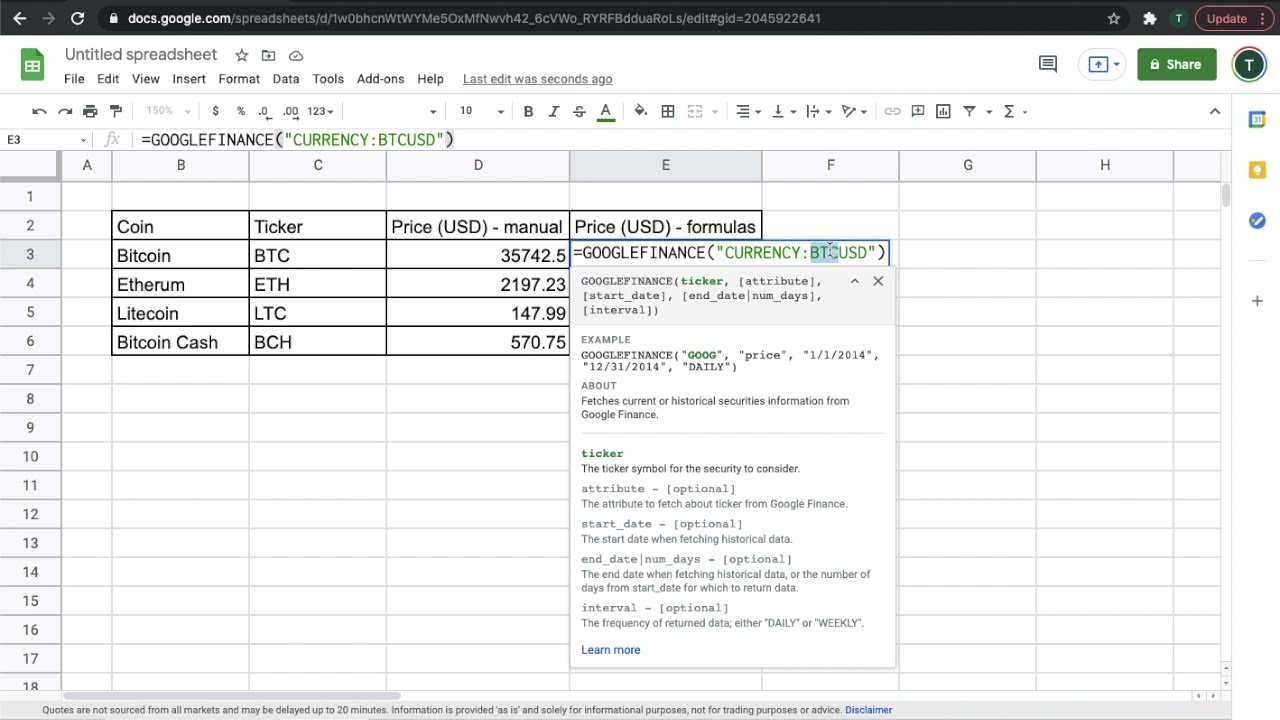Insert a comment from toolbar
1280x720 pixels.
pos(917,111)
